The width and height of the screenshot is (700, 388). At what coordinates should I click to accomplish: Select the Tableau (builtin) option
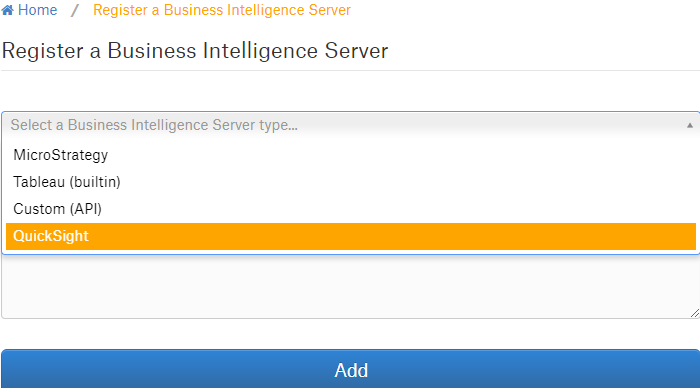click(x=350, y=182)
